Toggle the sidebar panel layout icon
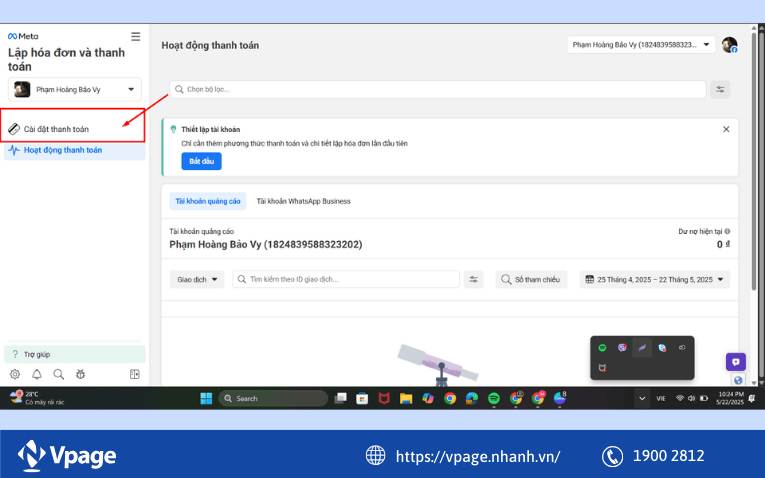 coord(135,374)
